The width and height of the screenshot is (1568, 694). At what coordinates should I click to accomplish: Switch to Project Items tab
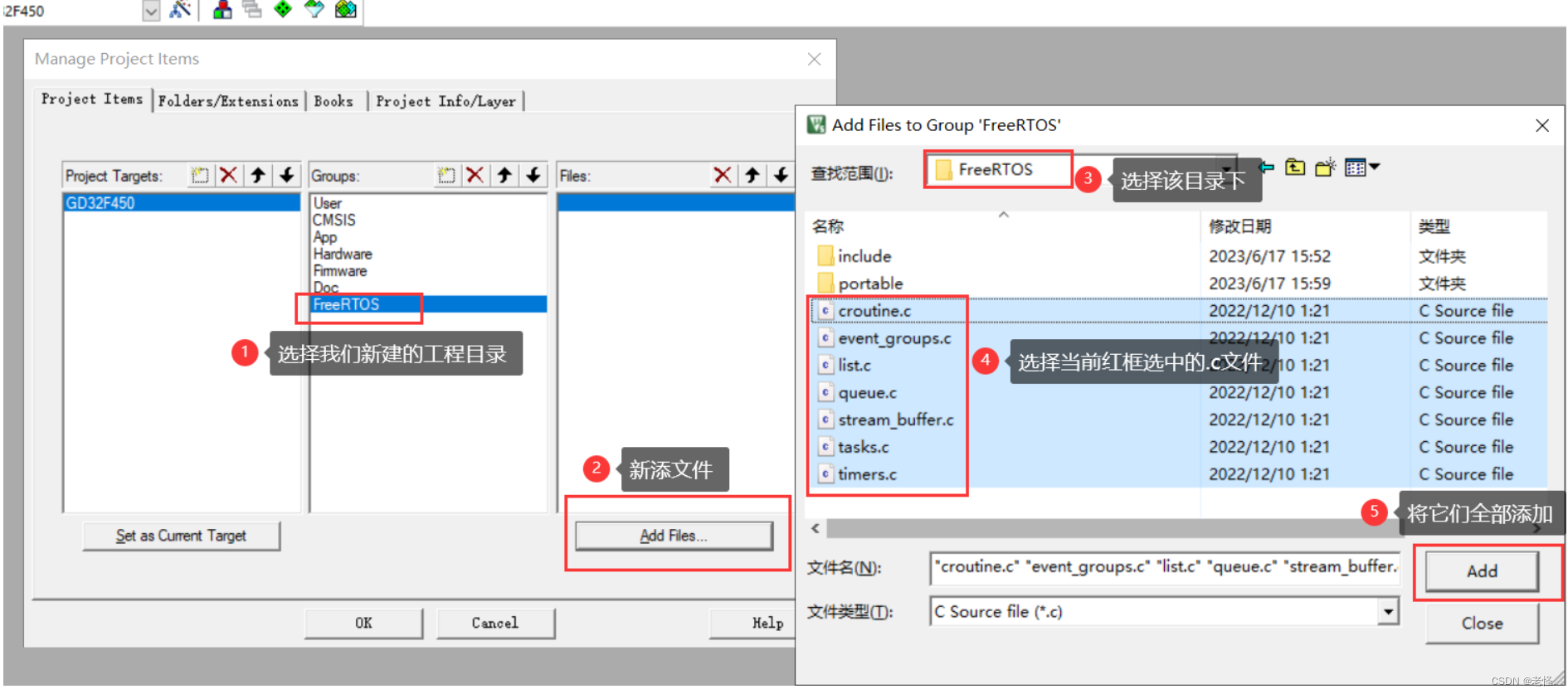click(92, 99)
